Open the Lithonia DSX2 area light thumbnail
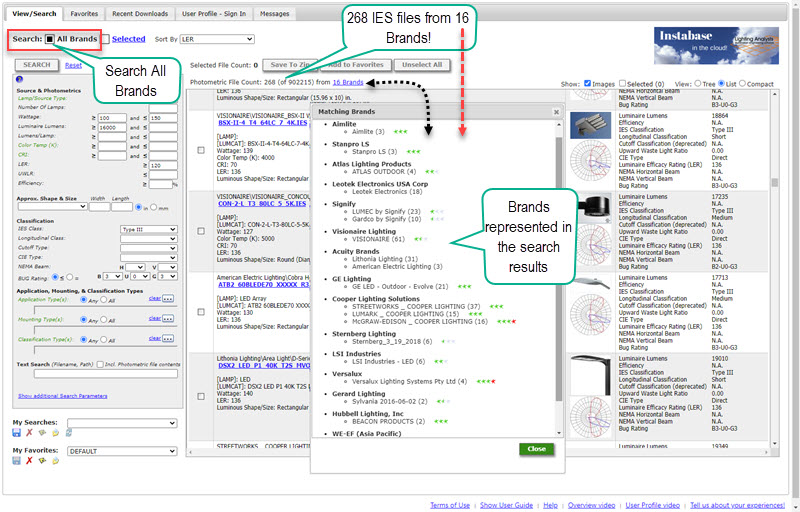The width and height of the screenshot is (800, 512). click(590, 375)
